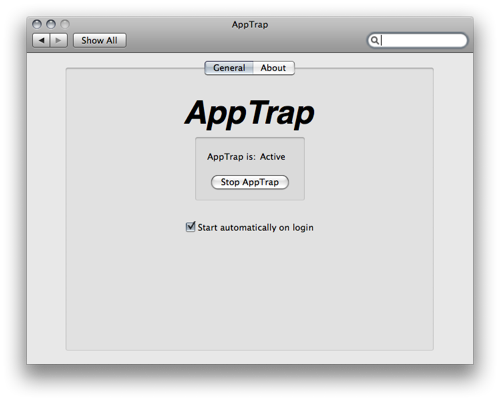Click inside the search field
This screenshot has height=401, width=500.
pyautogui.click(x=417, y=40)
